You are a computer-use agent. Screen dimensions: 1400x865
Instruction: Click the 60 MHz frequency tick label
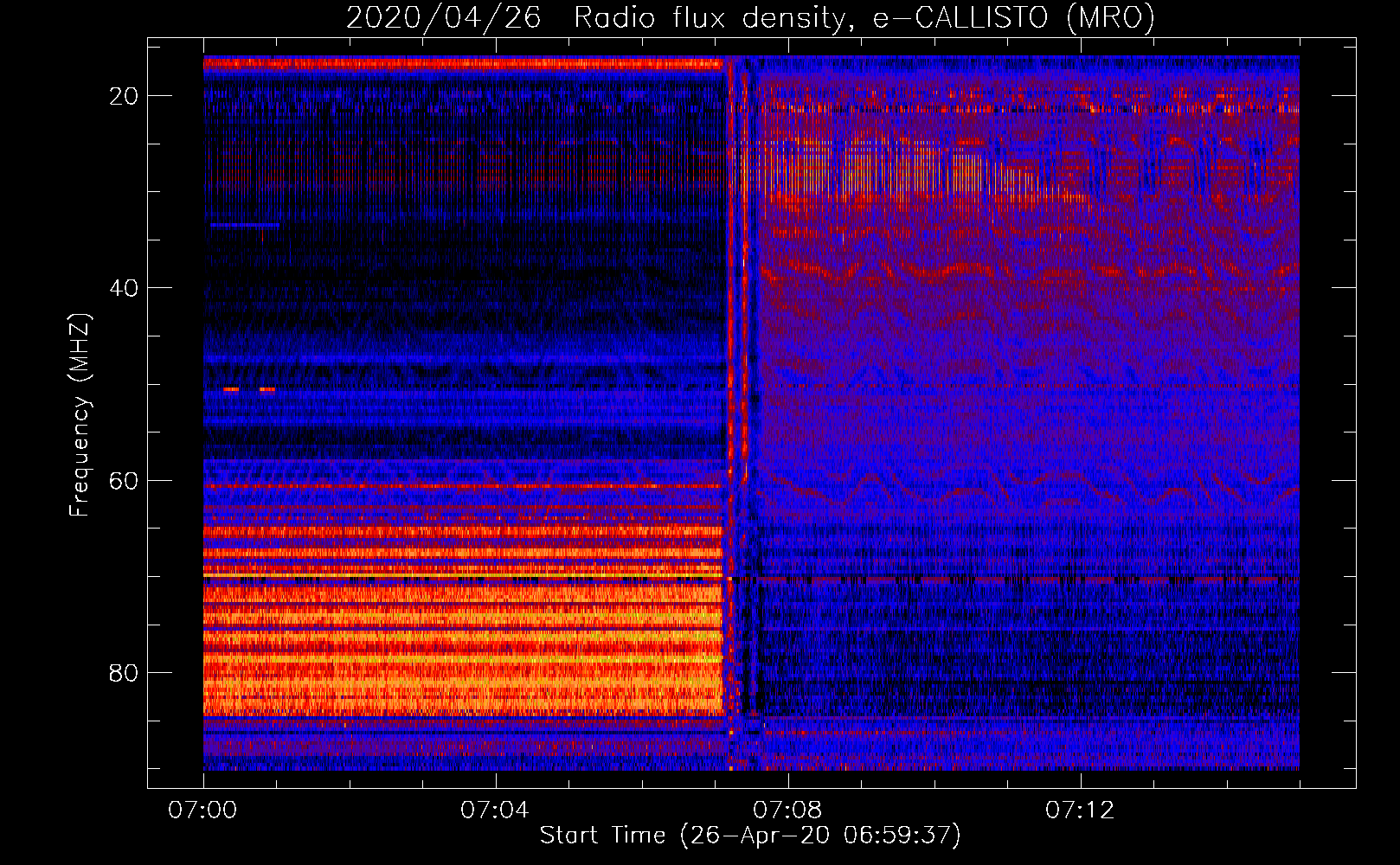point(125,480)
